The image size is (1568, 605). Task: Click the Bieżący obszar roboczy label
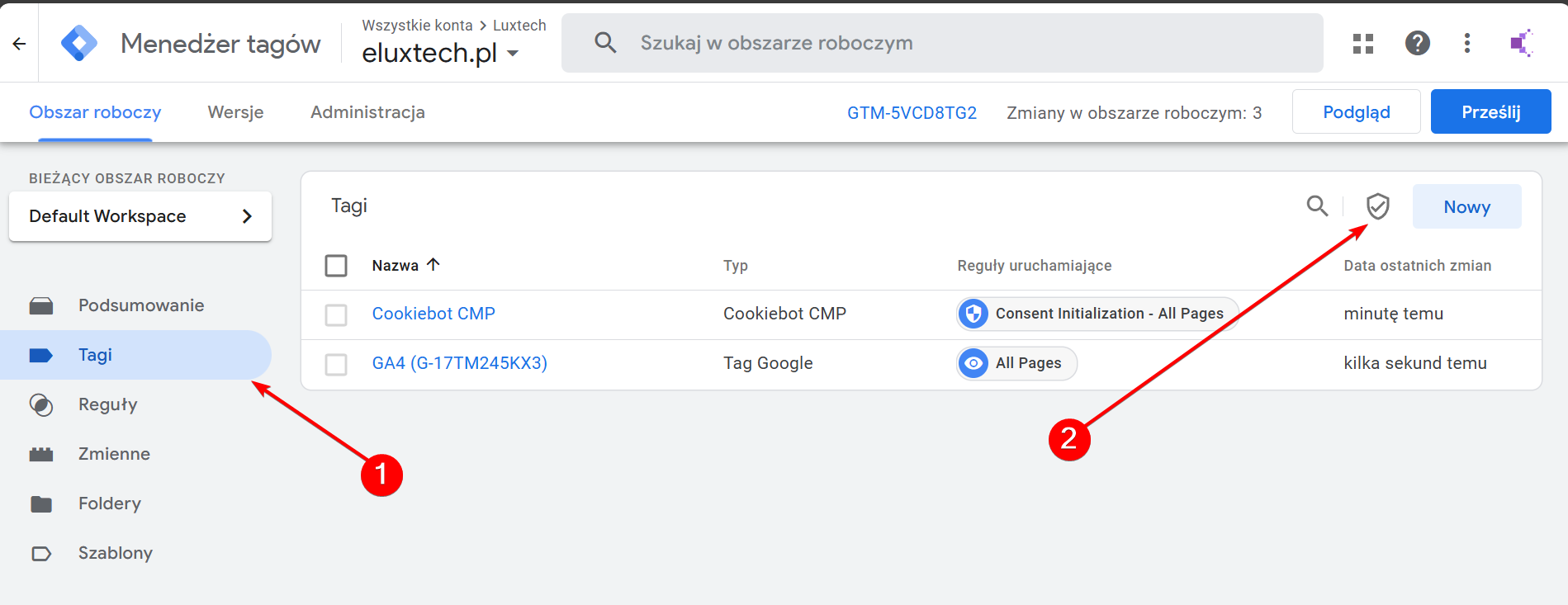[x=127, y=178]
